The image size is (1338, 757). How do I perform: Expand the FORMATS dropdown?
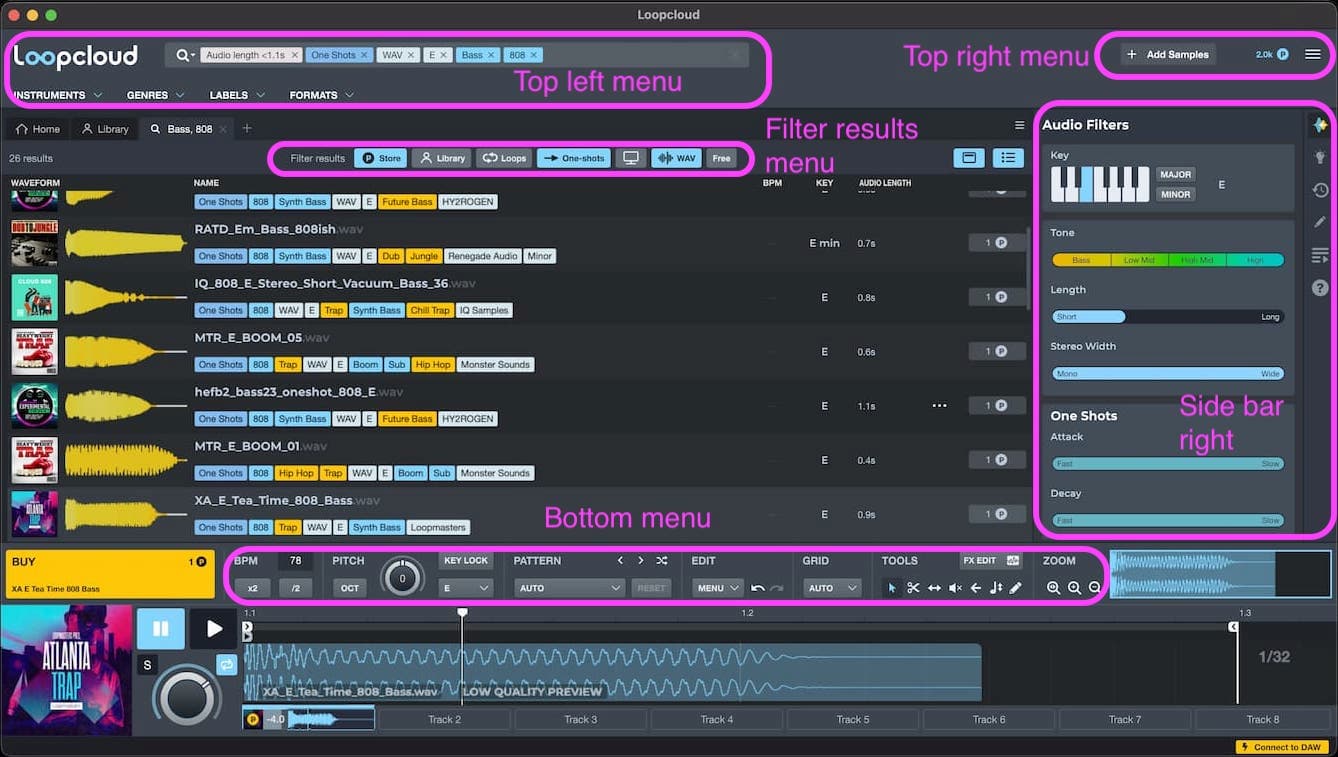(x=322, y=95)
